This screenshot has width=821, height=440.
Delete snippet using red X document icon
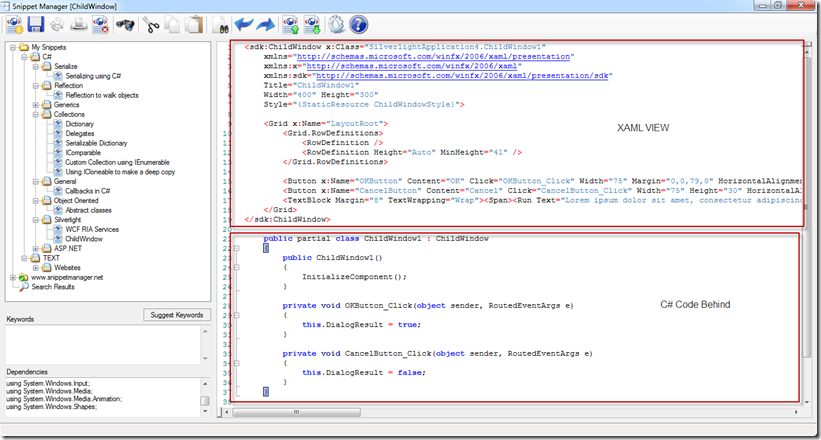[x=100, y=25]
